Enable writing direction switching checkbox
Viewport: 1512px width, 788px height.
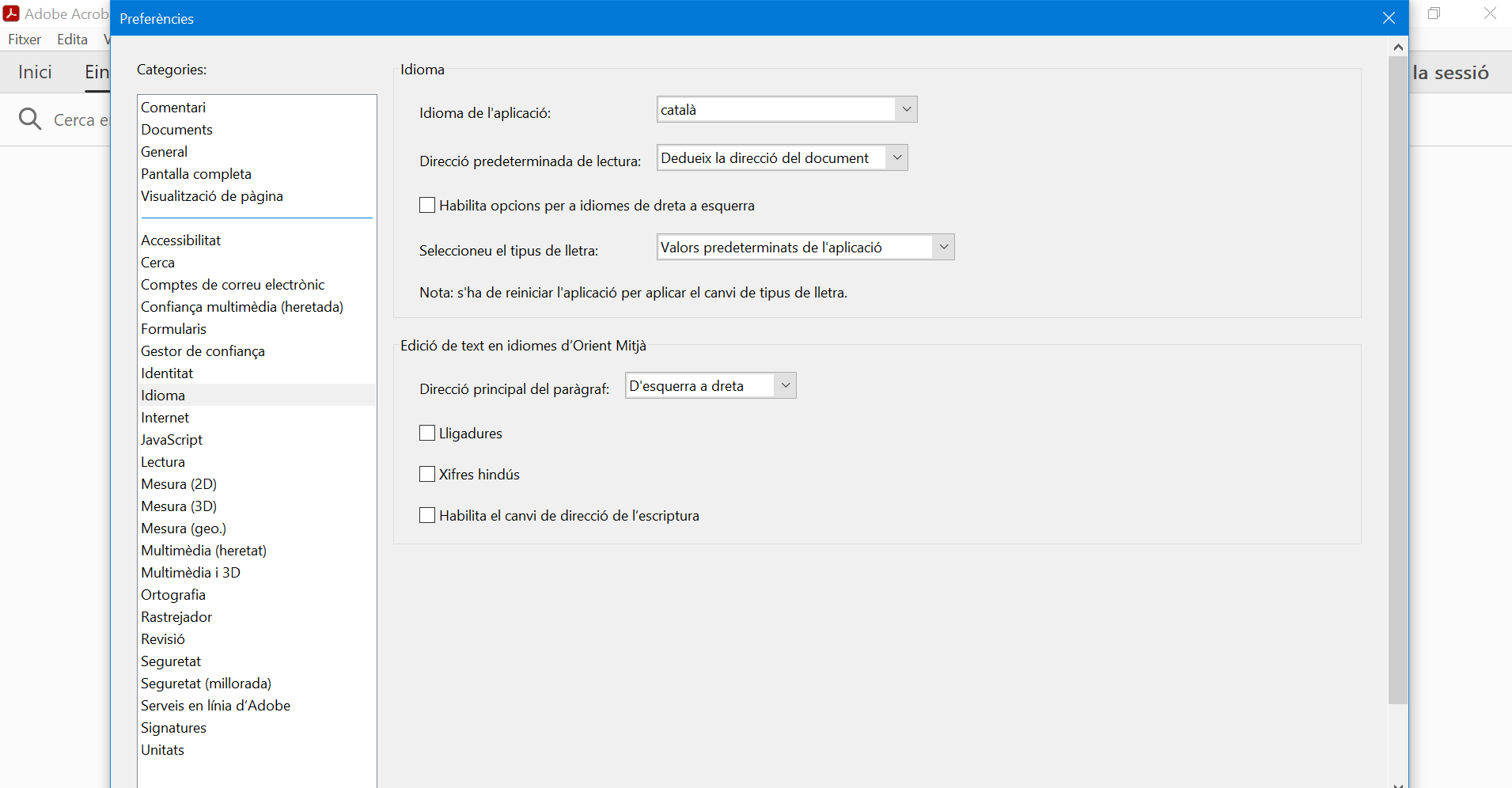pyautogui.click(x=427, y=516)
